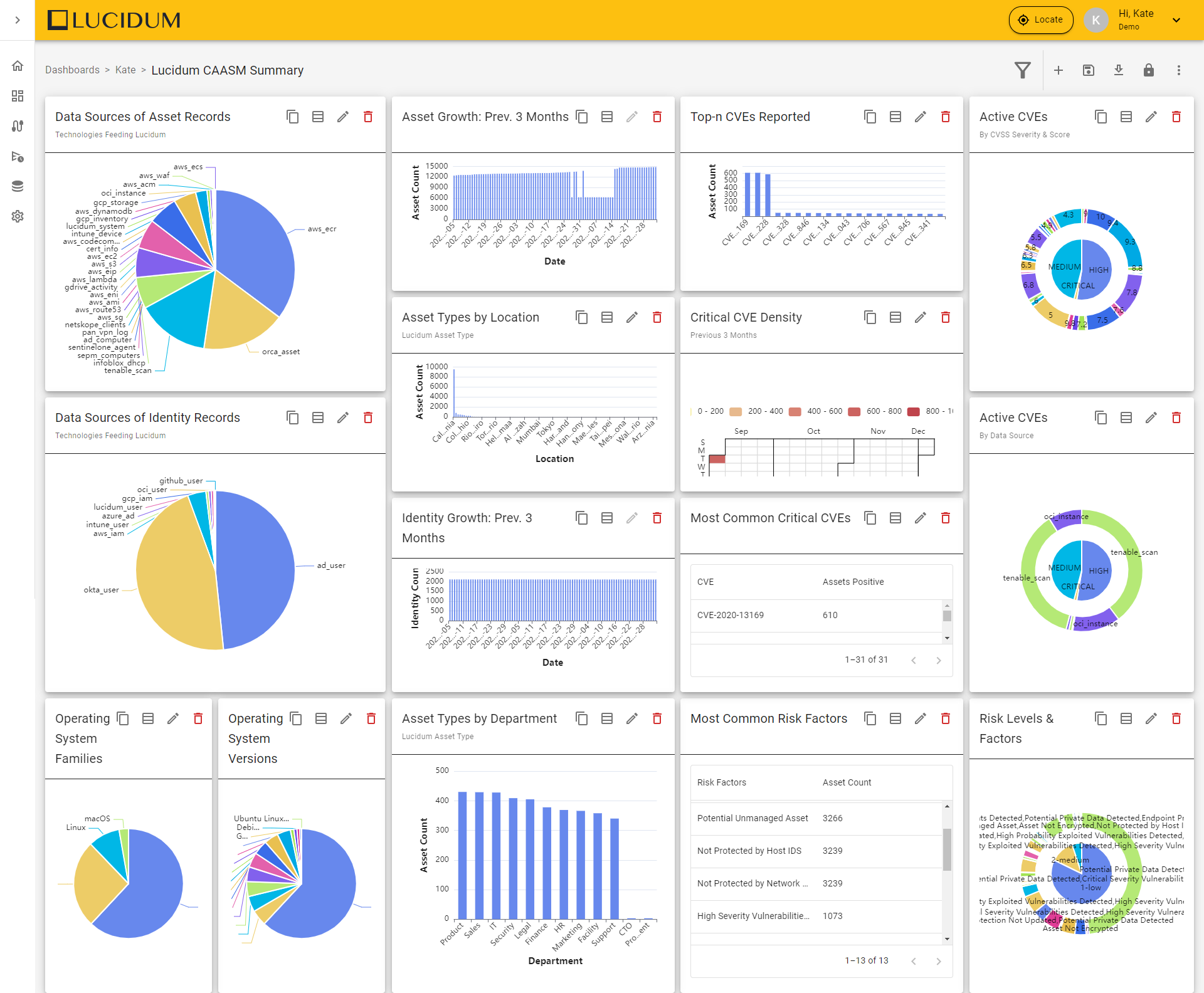Edit the Active CVEs by CVSS Severity chart
The image size is (1204, 993).
tap(1151, 117)
